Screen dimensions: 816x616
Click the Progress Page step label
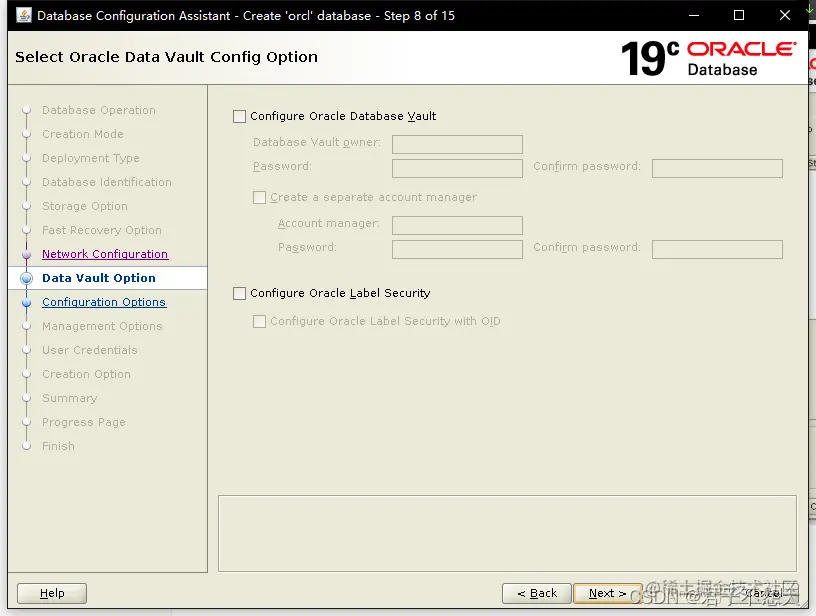tap(84, 422)
